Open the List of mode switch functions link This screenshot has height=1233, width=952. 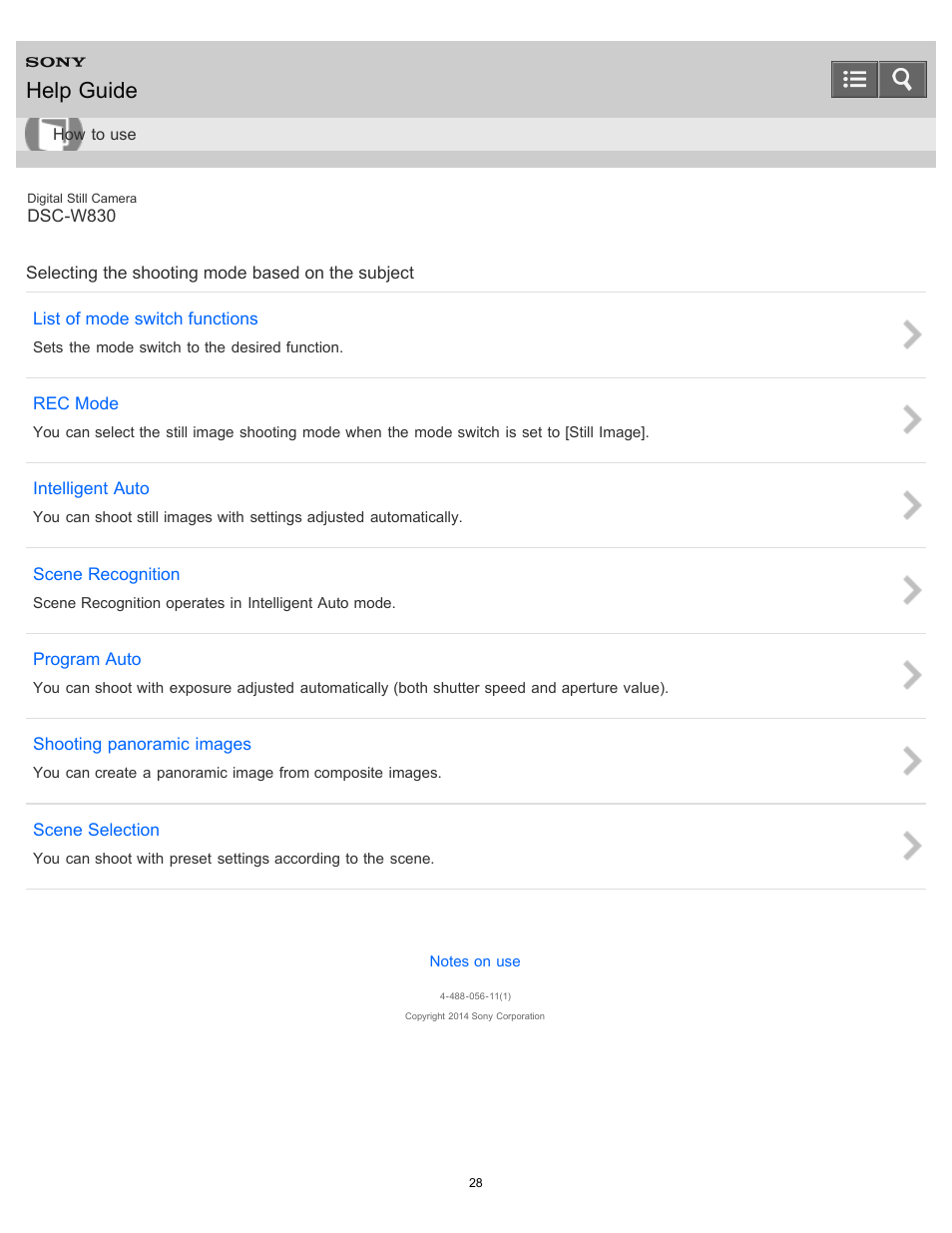coord(146,318)
